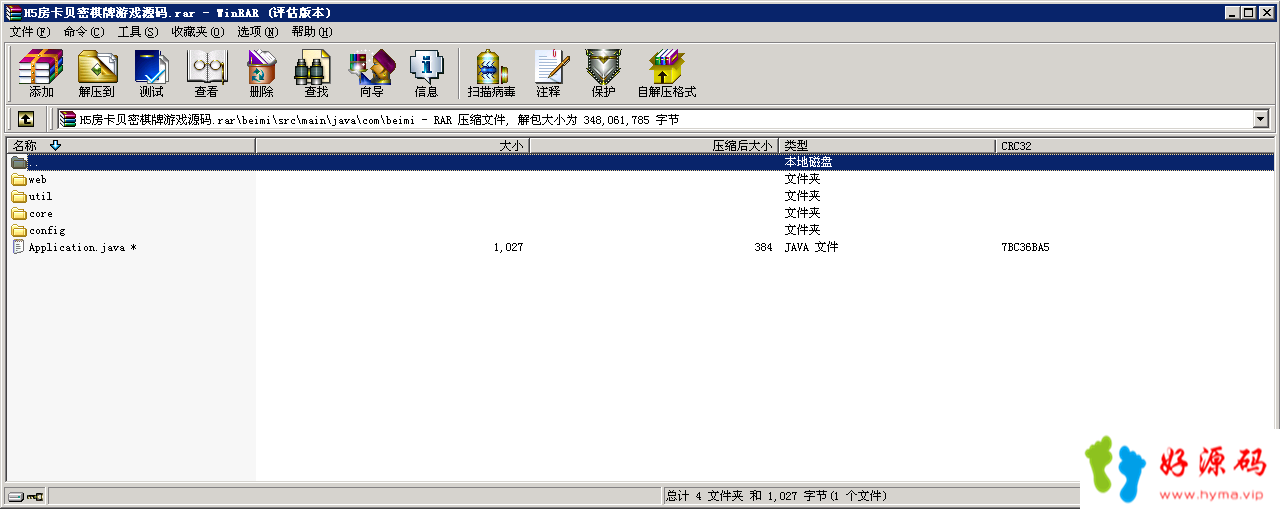The width and height of the screenshot is (1280, 509).
Task: Select the 'config' folder name
Action: 47,231
